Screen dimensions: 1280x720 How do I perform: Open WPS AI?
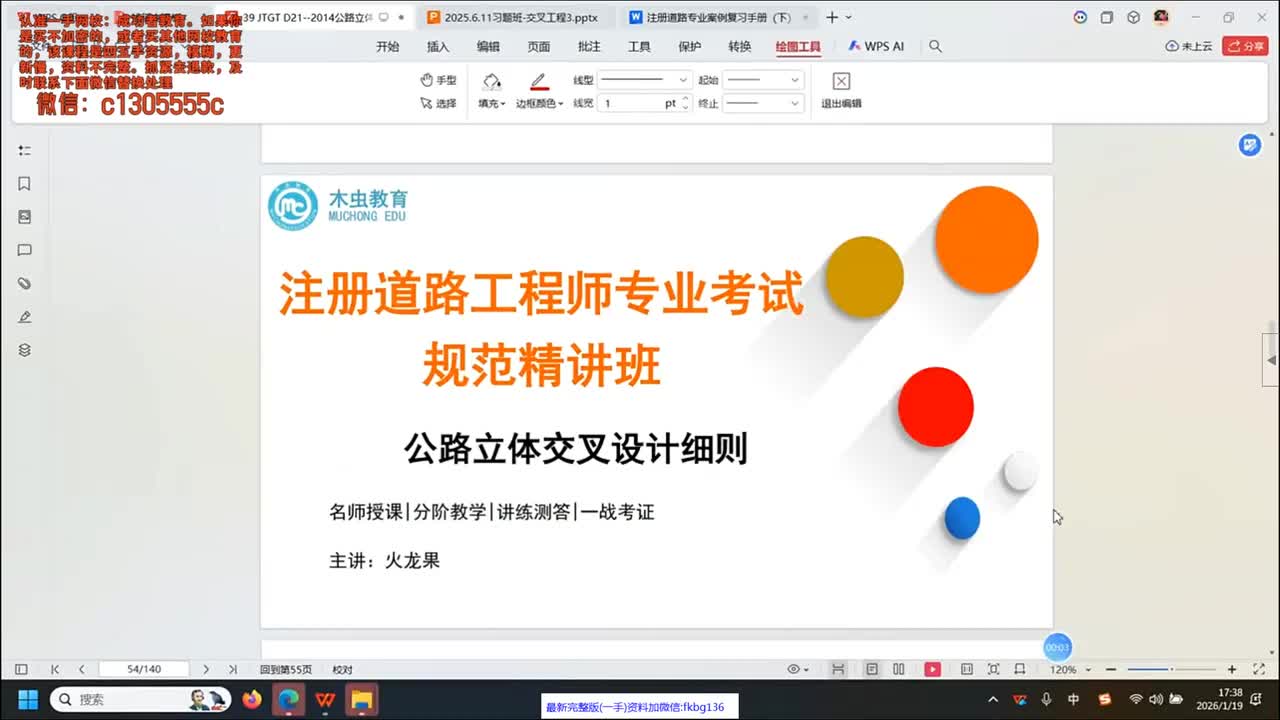click(876, 46)
